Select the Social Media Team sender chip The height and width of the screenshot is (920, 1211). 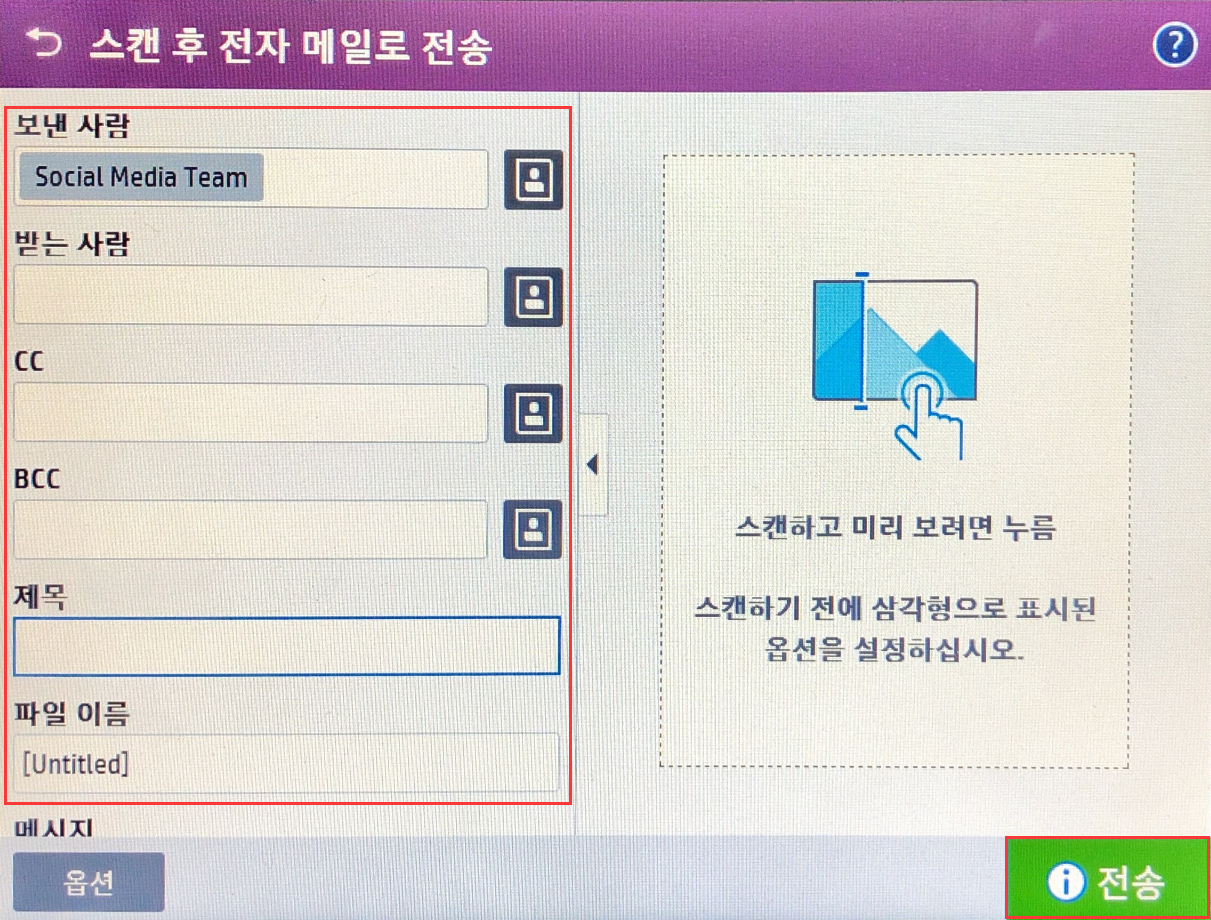point(141,178)
